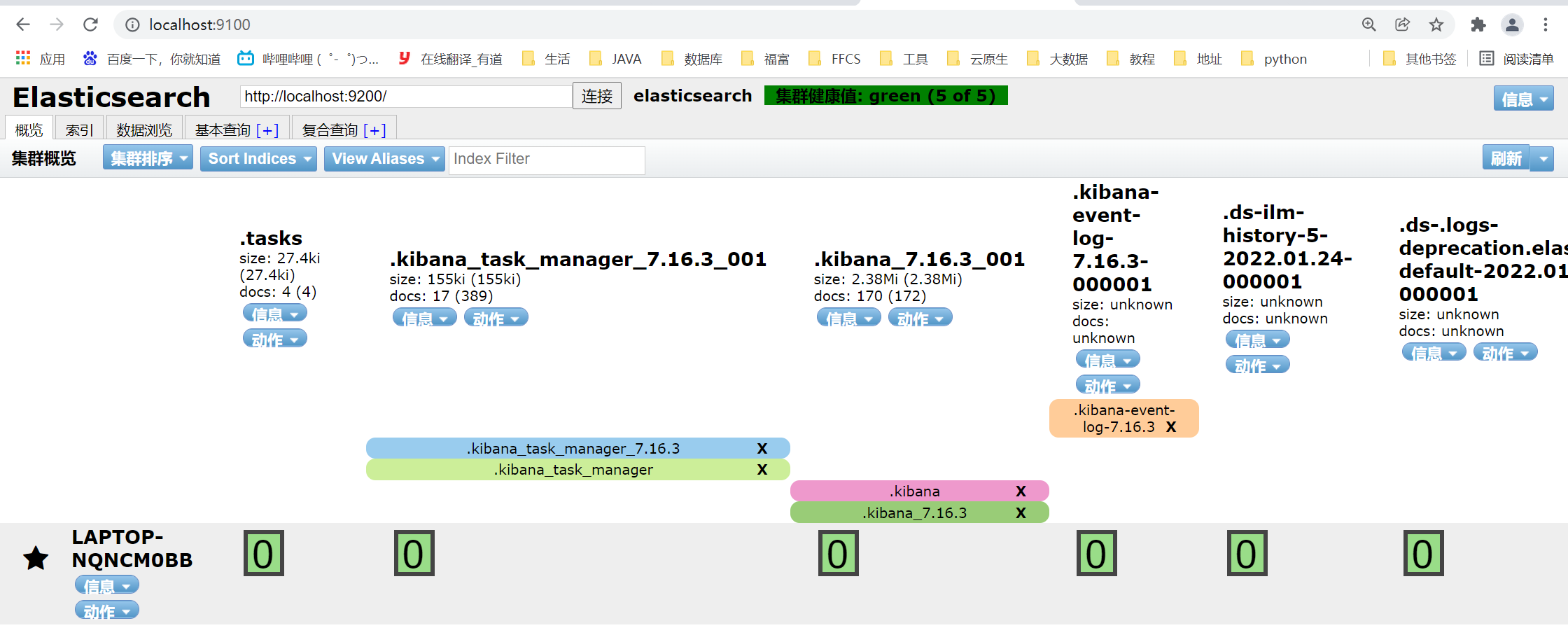Open the 云原生 bookmark folder
Screen dimensions: 1568x628
(x=977, y=59)
